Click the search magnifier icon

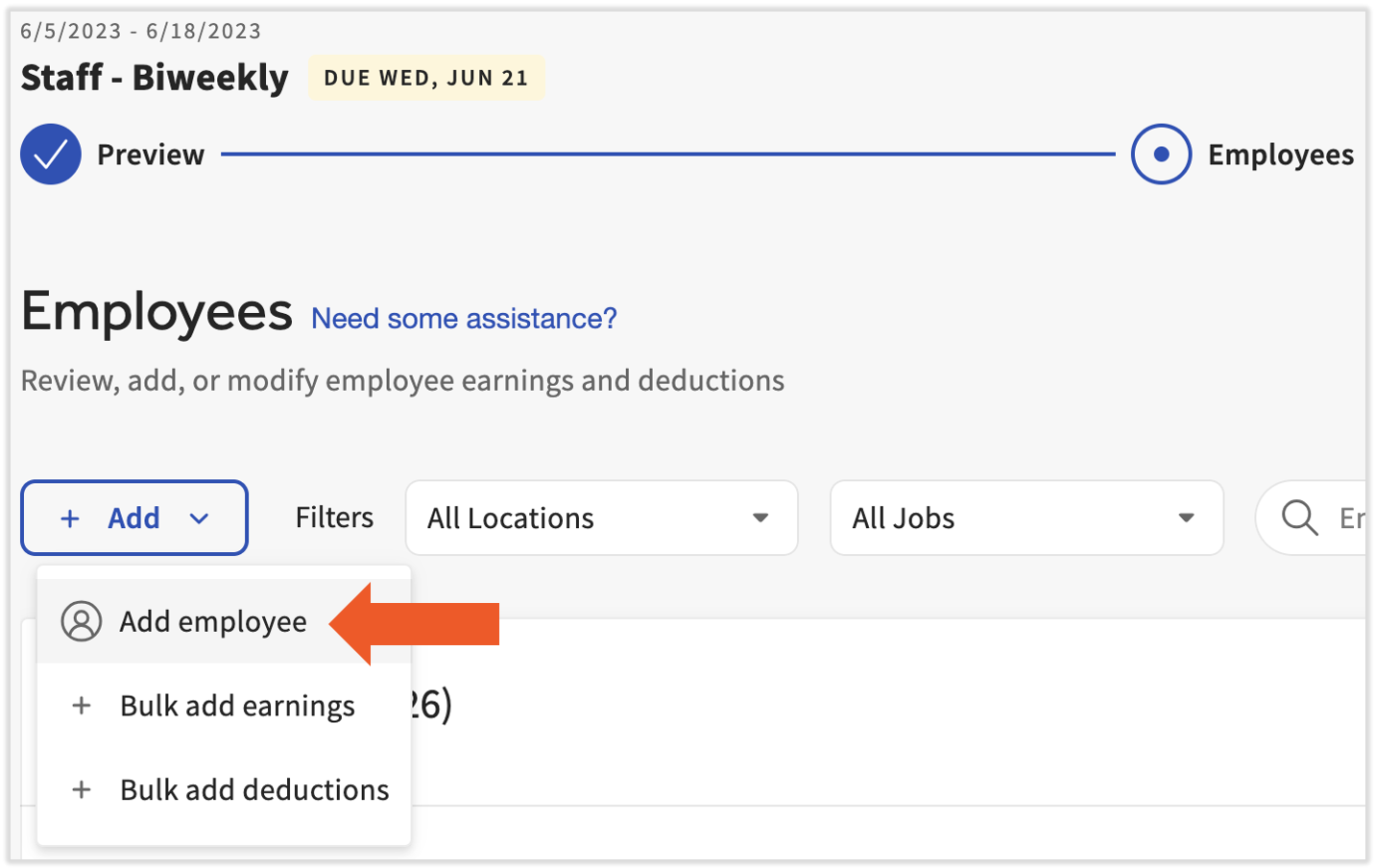point(1299,518)
